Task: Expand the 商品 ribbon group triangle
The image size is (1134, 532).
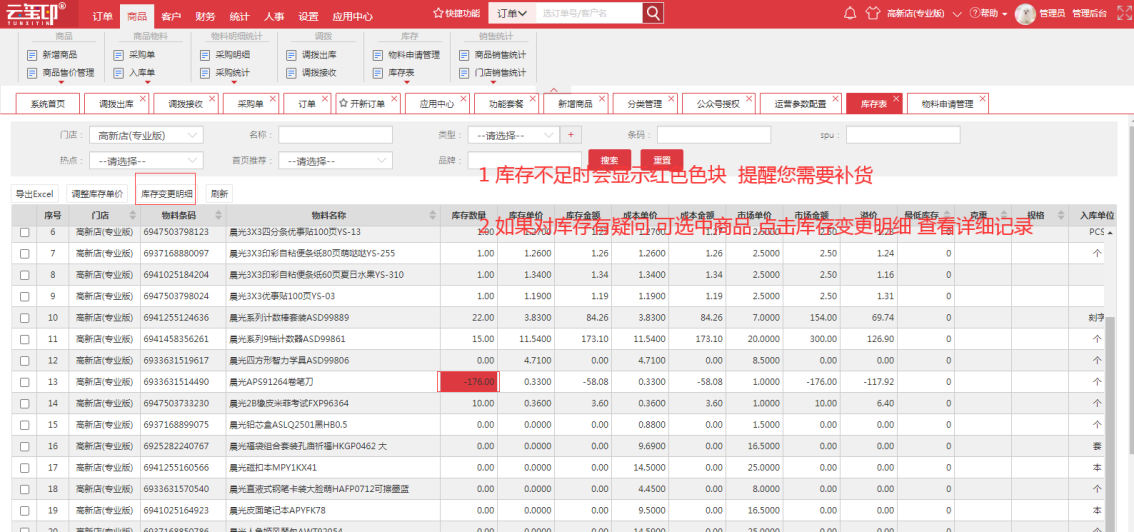Action: (61, 82)
